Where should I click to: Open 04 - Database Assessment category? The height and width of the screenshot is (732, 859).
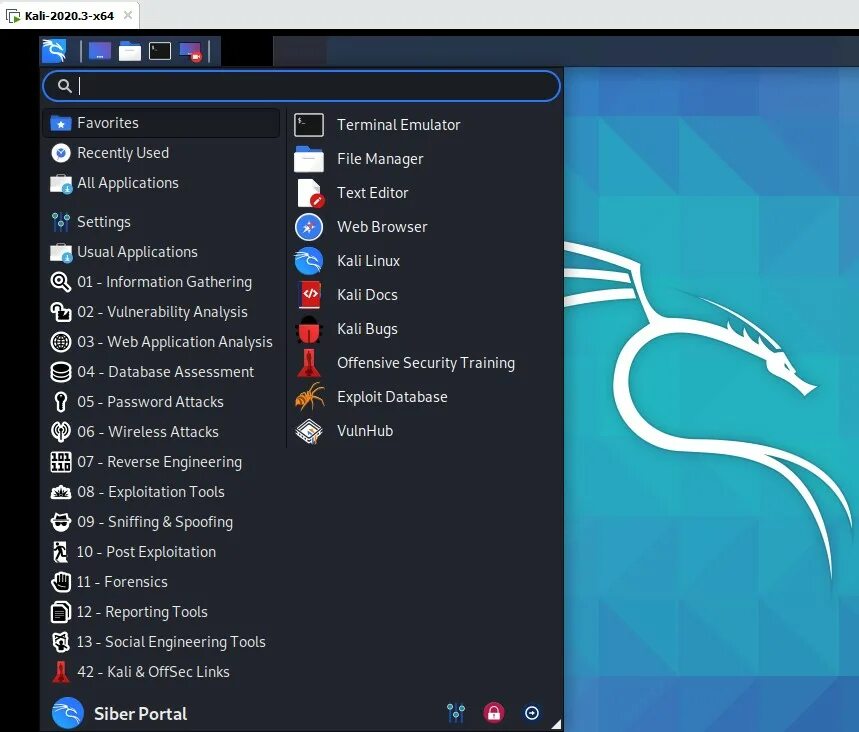click(x=162, y=372)
